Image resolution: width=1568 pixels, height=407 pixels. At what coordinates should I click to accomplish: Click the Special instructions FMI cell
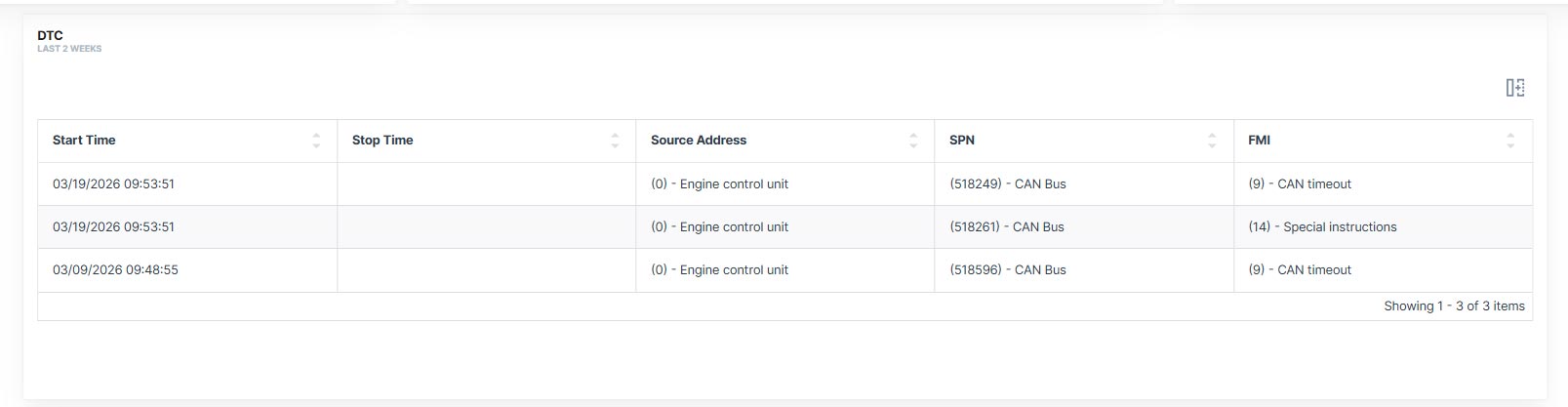coord(1322,226)
